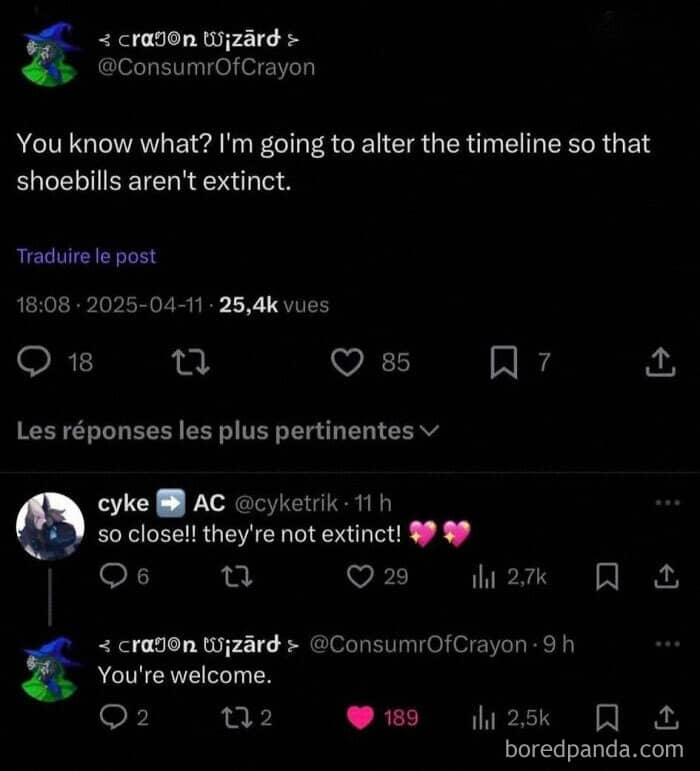Screen dimensions: 700x771
Task: Open @cyketrik profile handle
Action: (287, 503)
